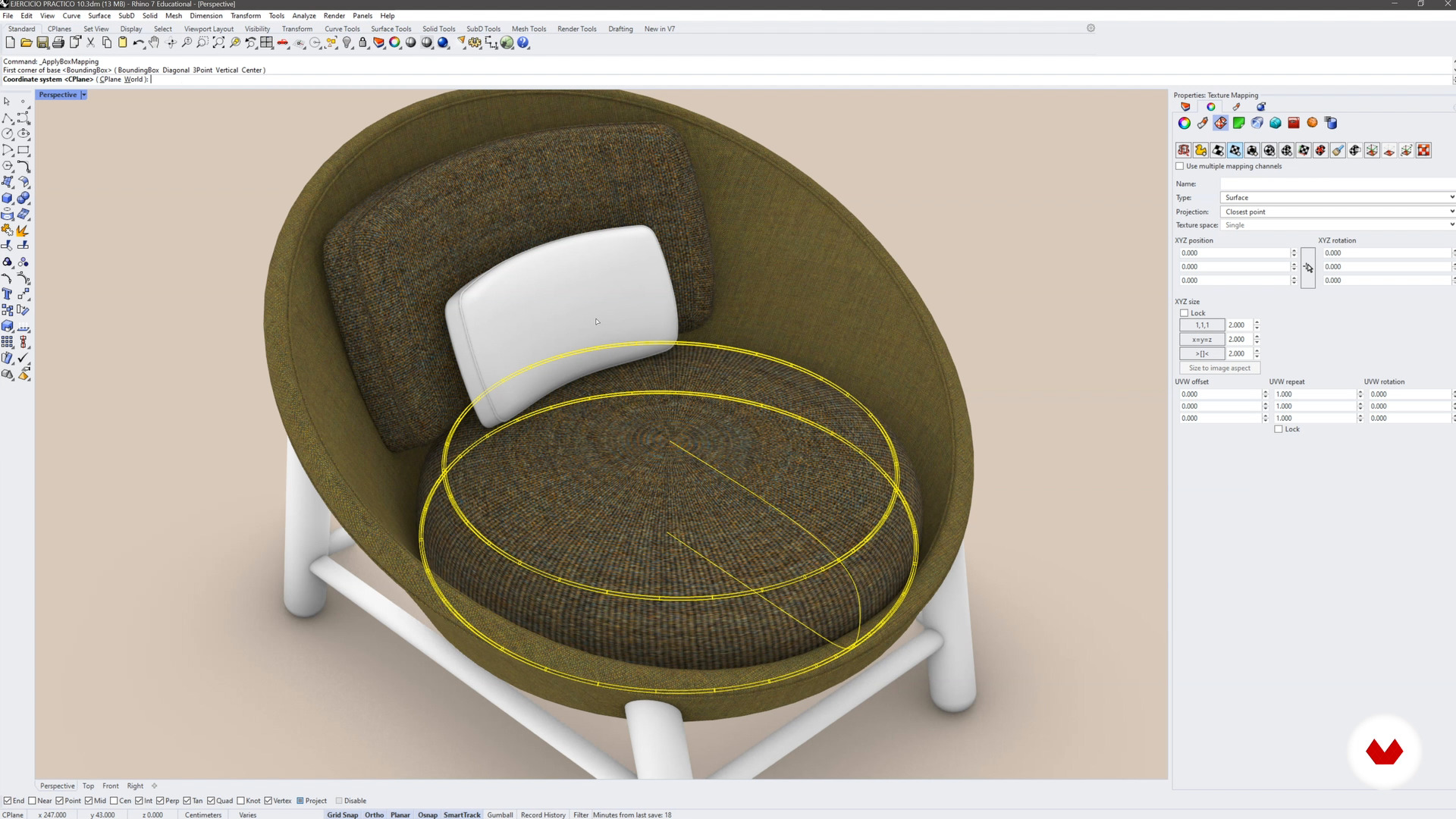The width and height of the screenshot is (1456, 819).
Task: Select the Polyline tool in sidebar
Action: click(x=8, y=118)
